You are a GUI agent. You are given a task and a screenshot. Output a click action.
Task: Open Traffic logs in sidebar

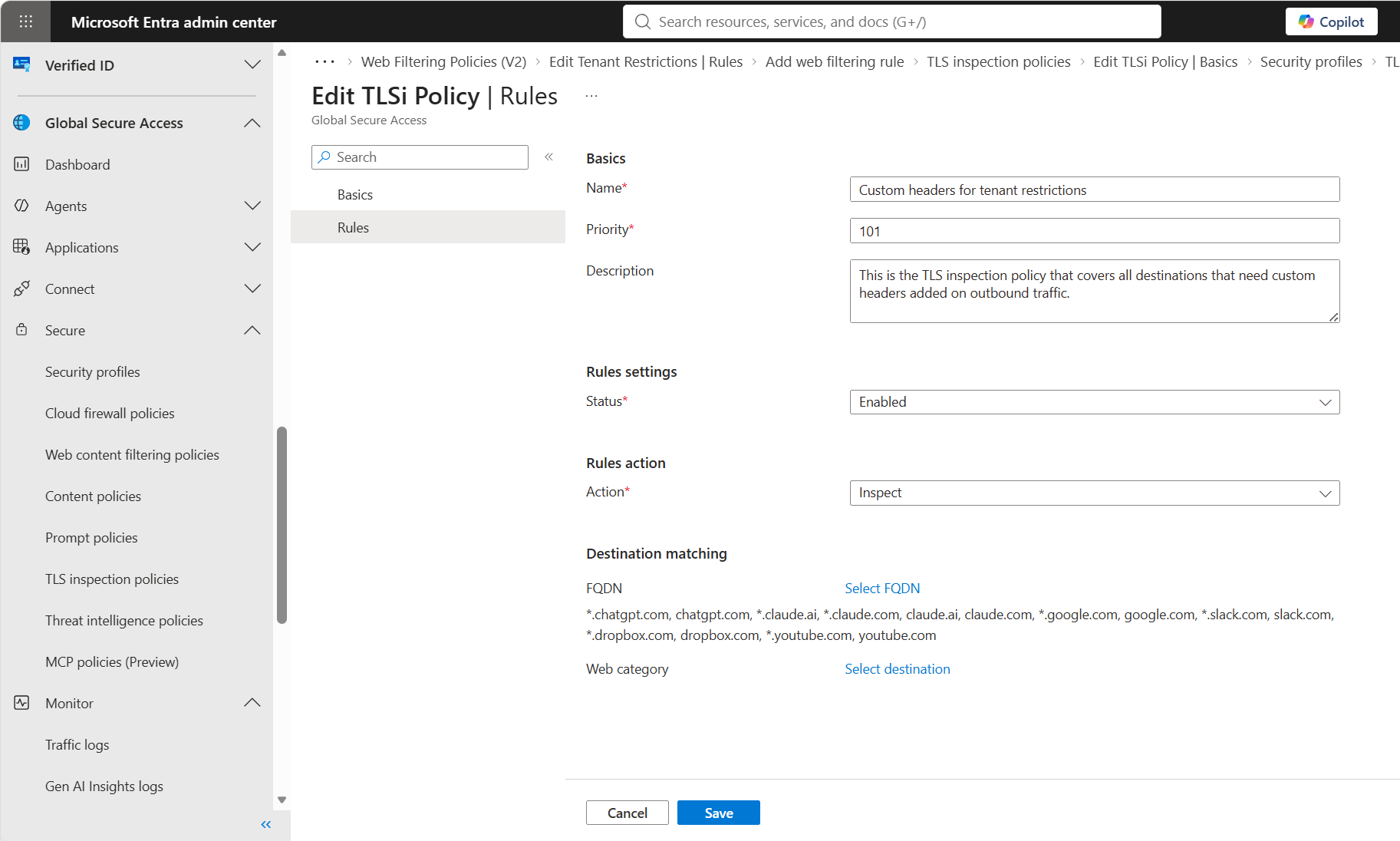pos(77,744)
